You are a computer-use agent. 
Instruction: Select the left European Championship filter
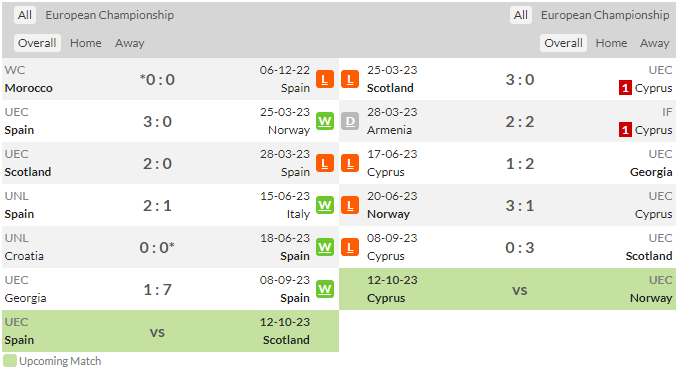click(109, 15)
